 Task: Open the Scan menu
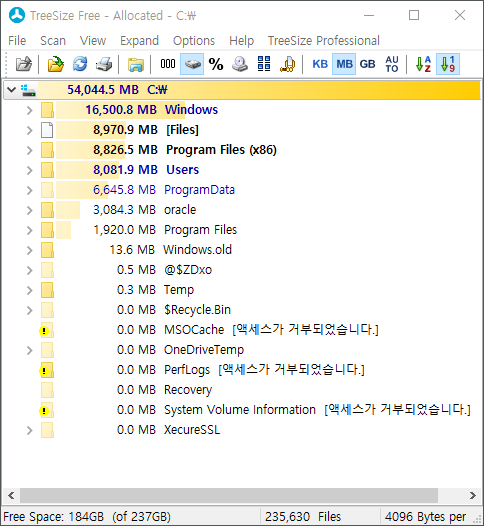pos(53,41)
